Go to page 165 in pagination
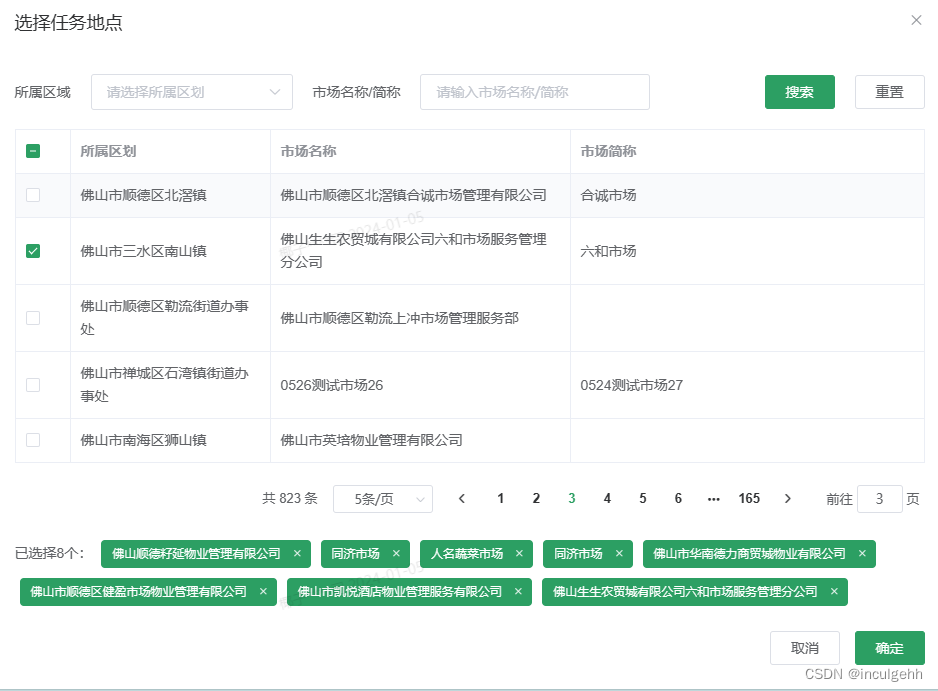Screen dimensions: 938x691 coord(749,498)
